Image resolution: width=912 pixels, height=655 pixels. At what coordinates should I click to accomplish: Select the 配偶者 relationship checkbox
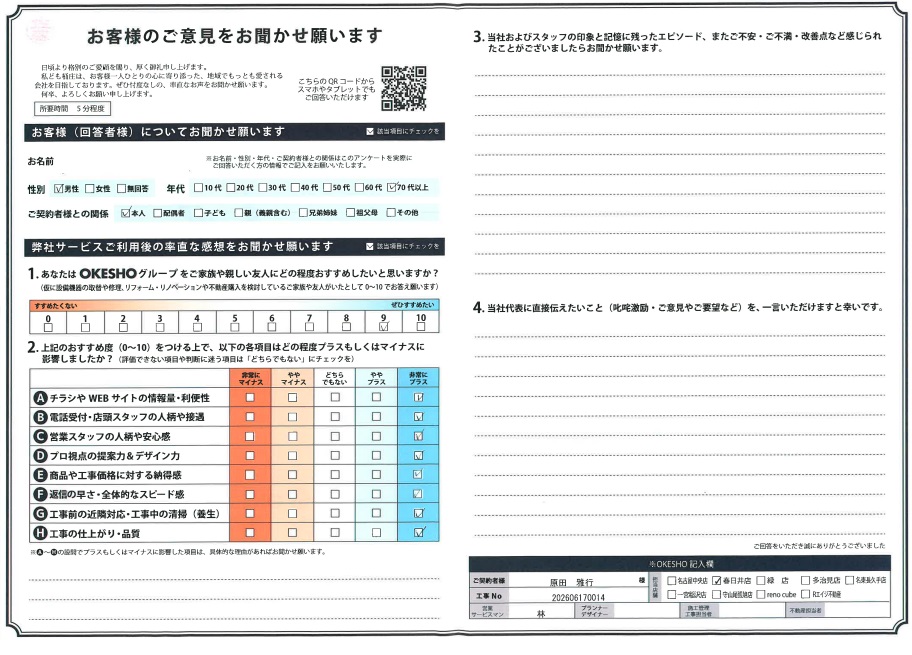click(157, 213)
